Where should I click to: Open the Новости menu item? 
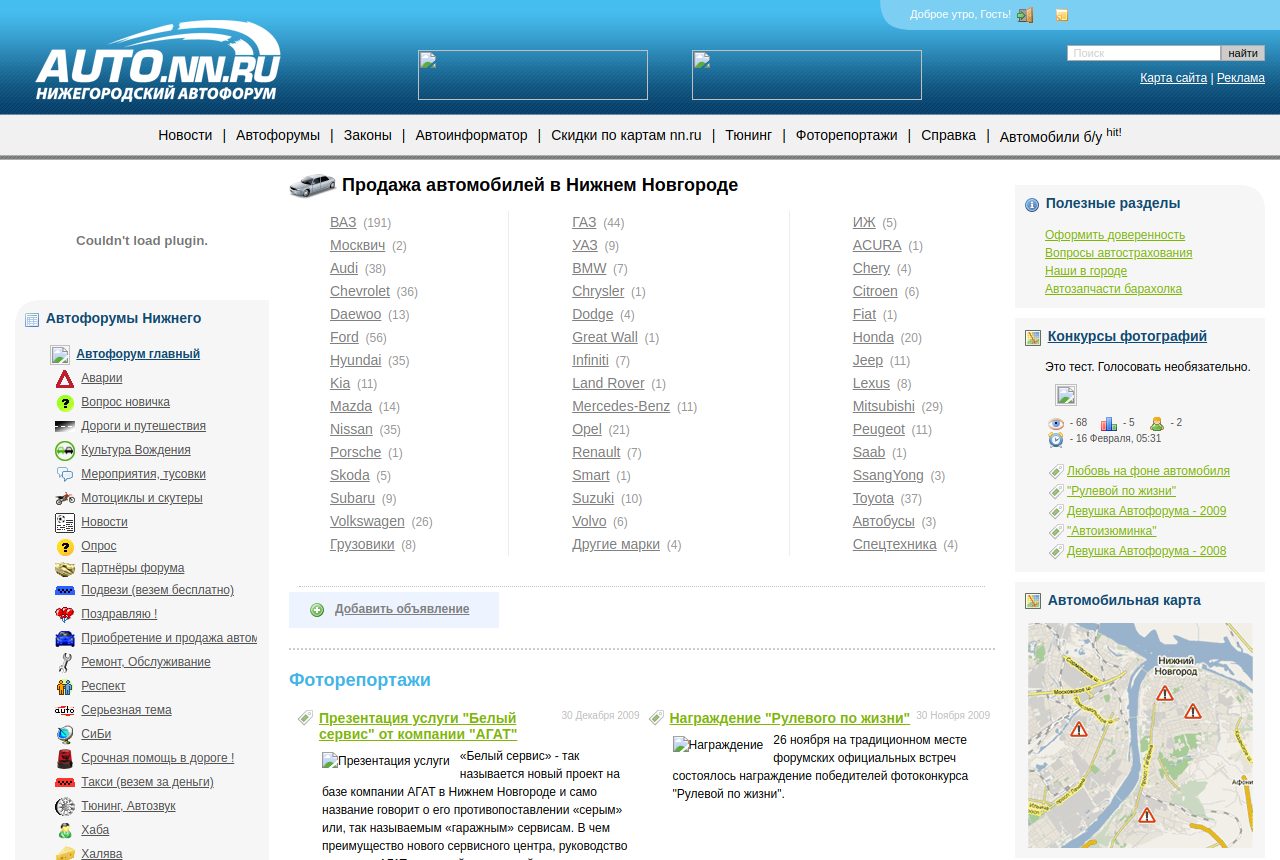[185, 135]
